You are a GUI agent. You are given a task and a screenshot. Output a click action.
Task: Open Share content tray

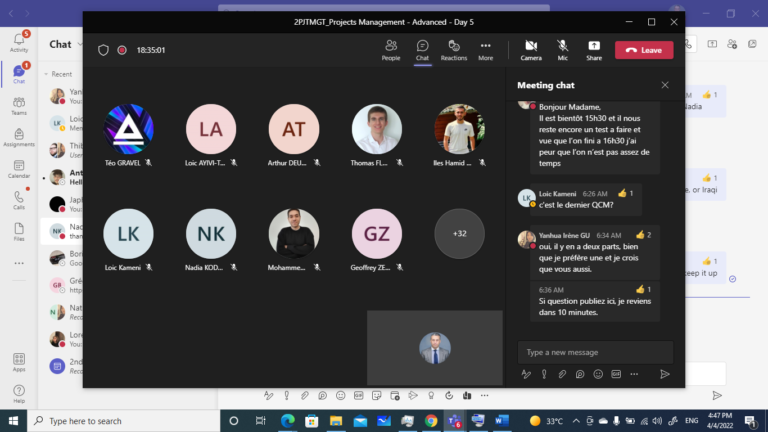click(594, 50)
